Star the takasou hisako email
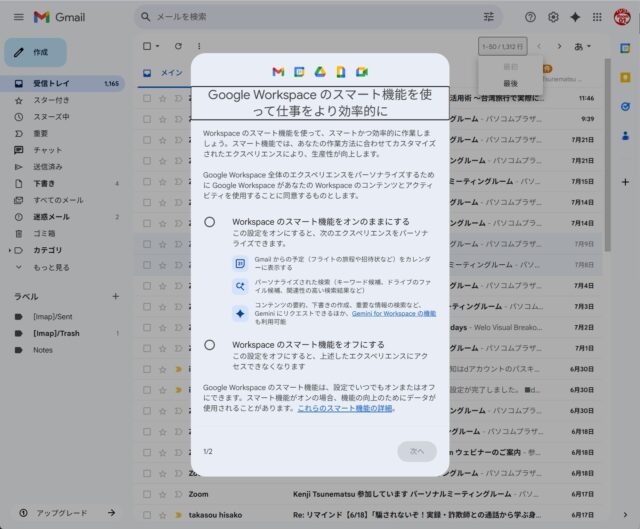Screen dimensions: 640x529 tap(162, 515)
